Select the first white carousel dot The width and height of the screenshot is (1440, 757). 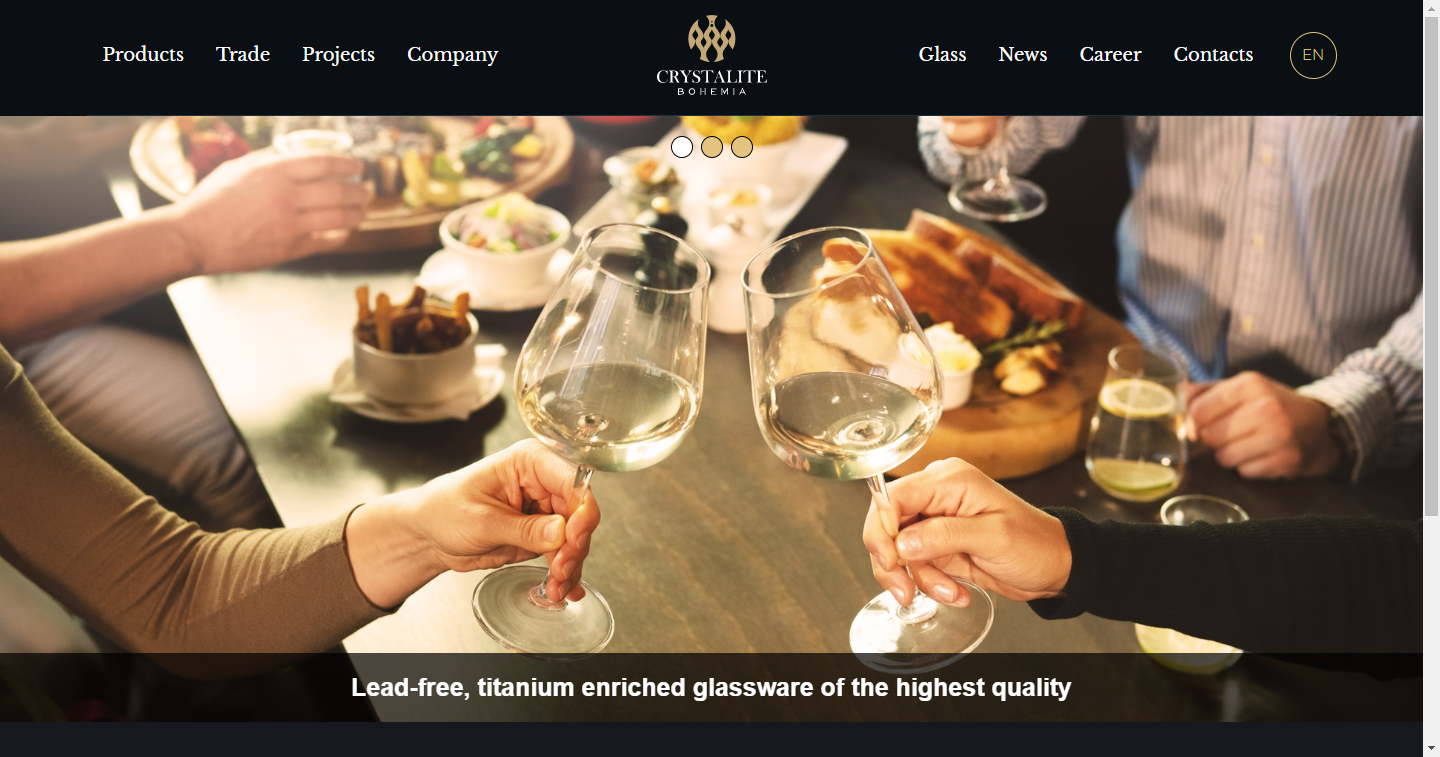click(x=682, y=147)
